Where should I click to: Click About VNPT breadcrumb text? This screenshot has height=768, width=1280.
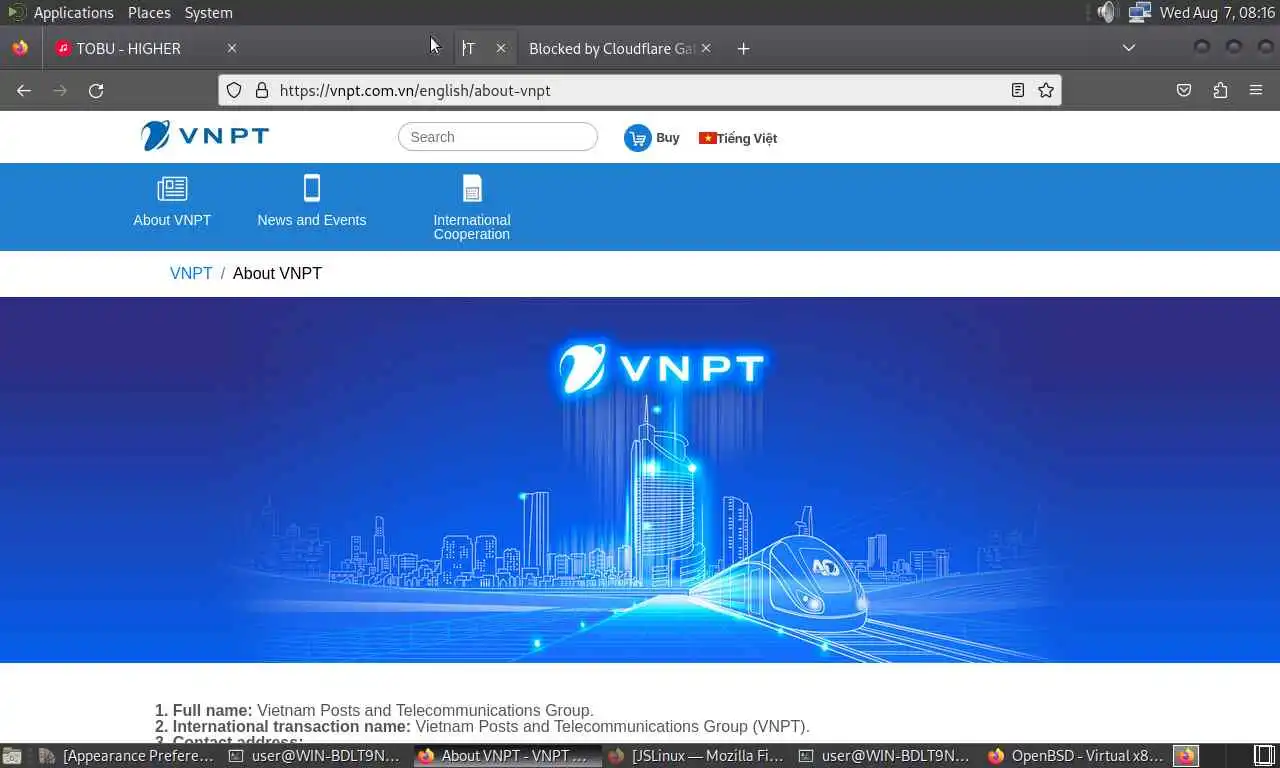277,273
